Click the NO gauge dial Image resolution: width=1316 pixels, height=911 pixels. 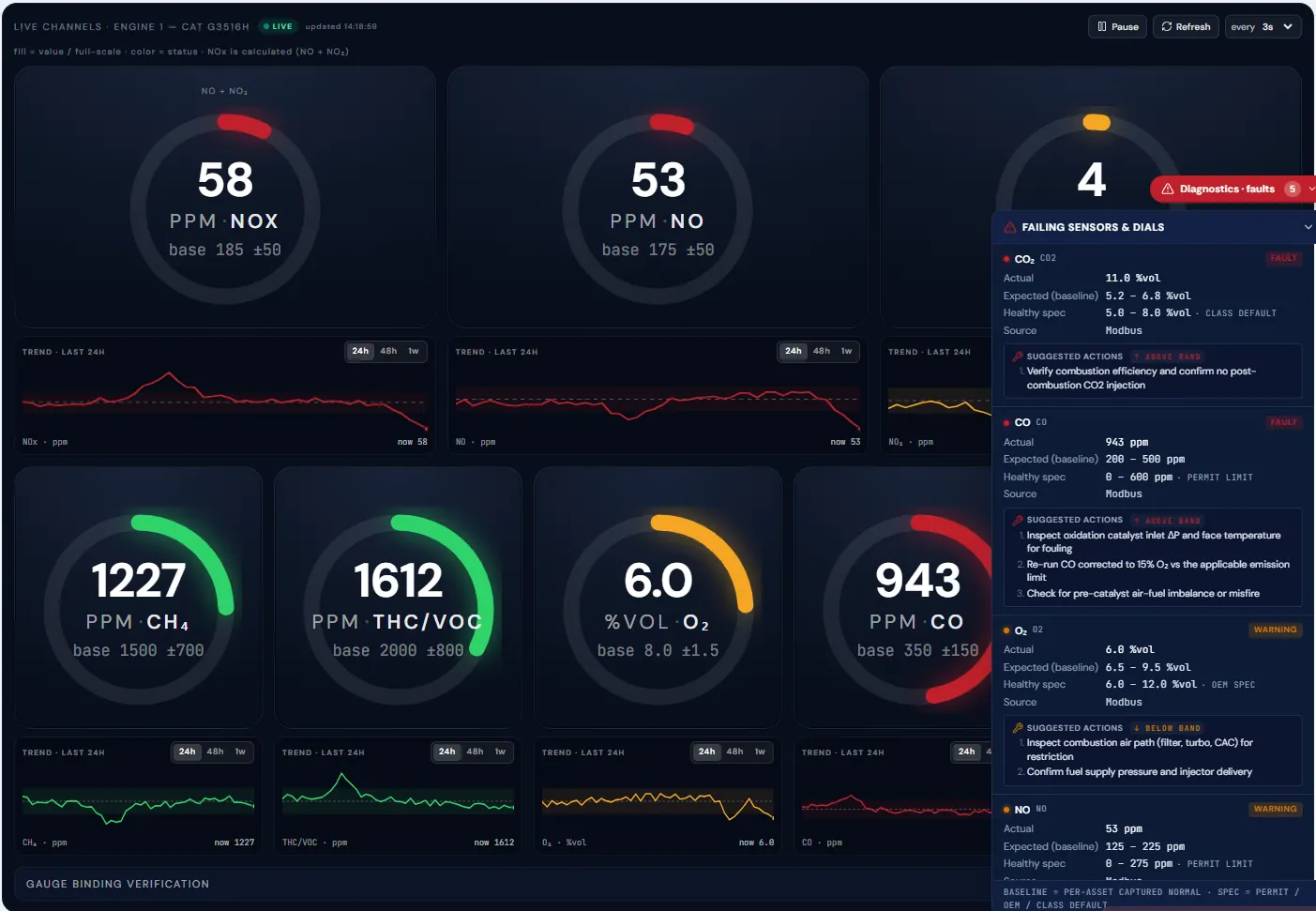[658, 208]
